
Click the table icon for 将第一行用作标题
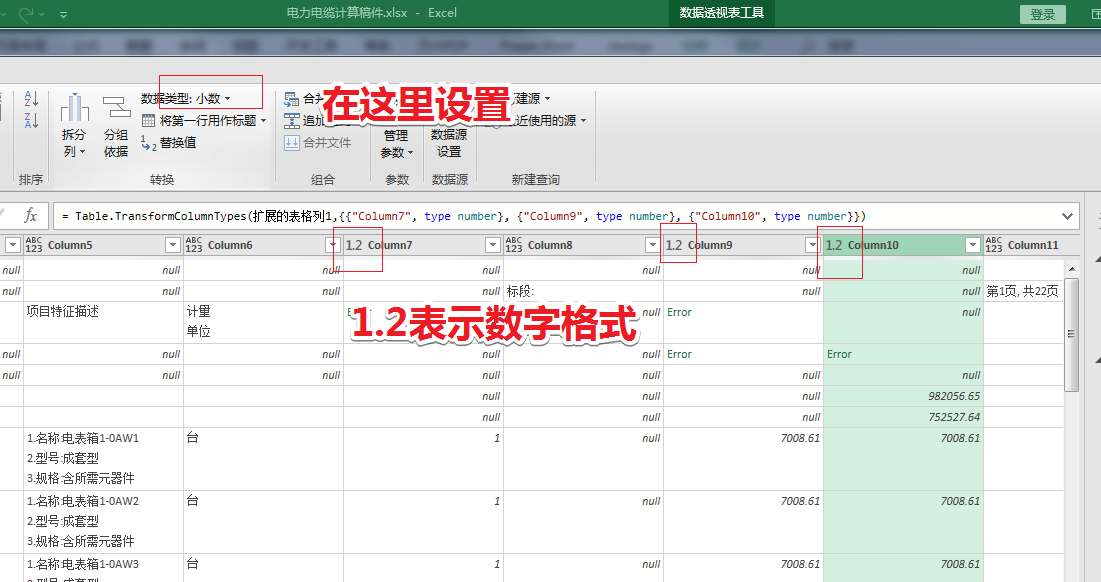148,121
